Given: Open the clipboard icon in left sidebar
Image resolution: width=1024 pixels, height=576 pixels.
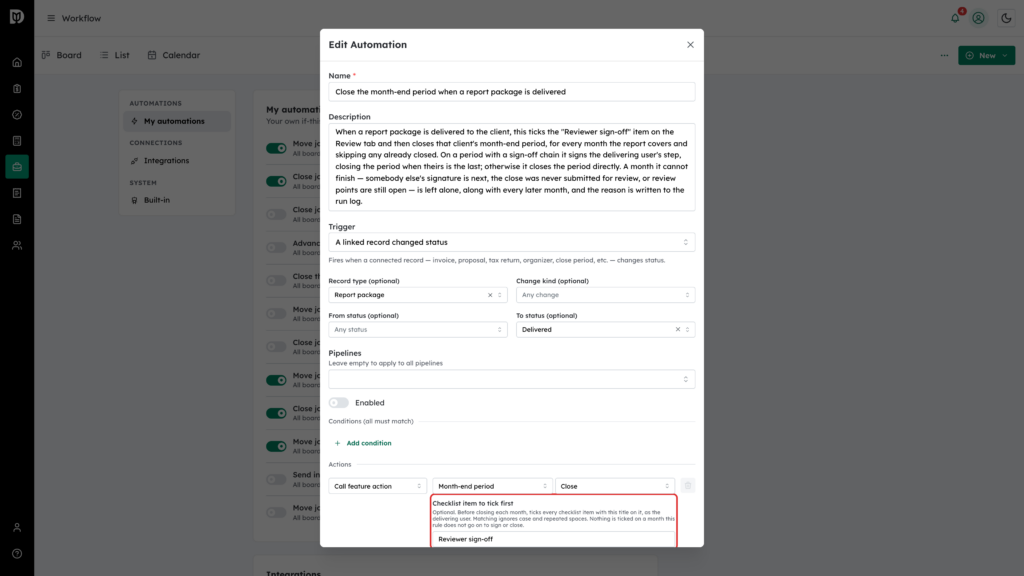Looking at the screenshot, I should click(x=17, y=89).
